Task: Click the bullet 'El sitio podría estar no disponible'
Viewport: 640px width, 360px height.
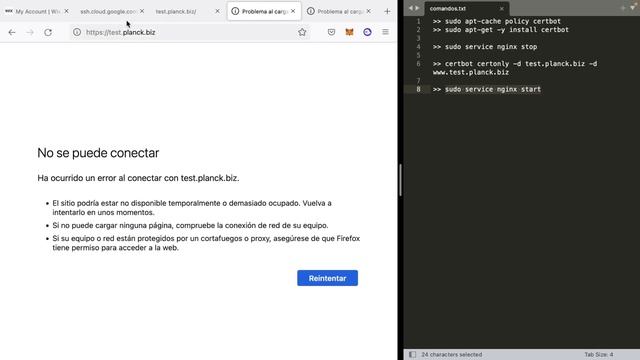Action: pyautogui.click(x=192, y=208)
